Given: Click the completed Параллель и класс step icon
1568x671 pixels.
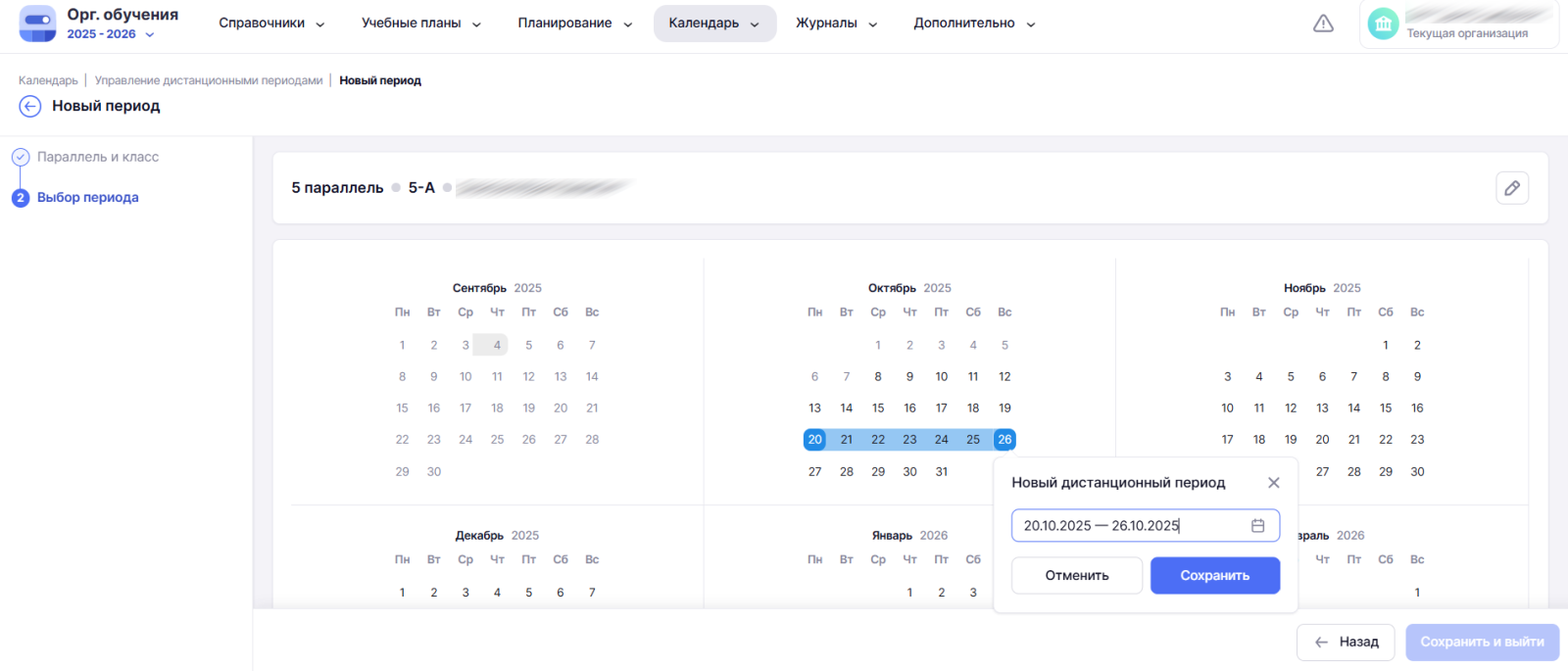Looking at the screenshot, I should point(21,157).
